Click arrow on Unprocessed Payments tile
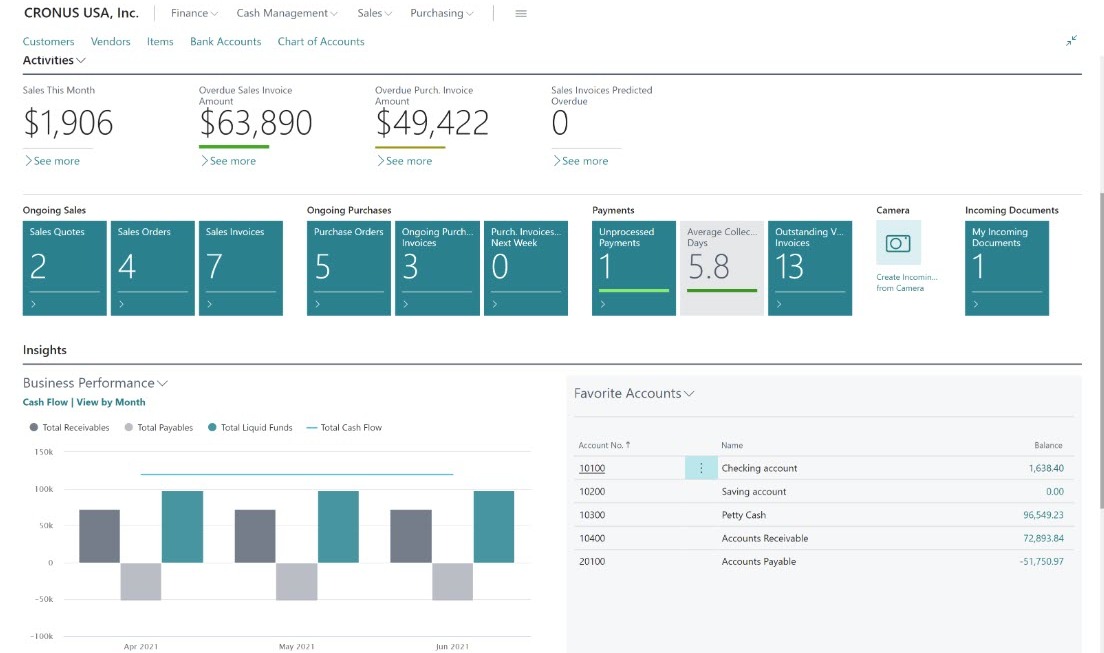 coord(602,303)
